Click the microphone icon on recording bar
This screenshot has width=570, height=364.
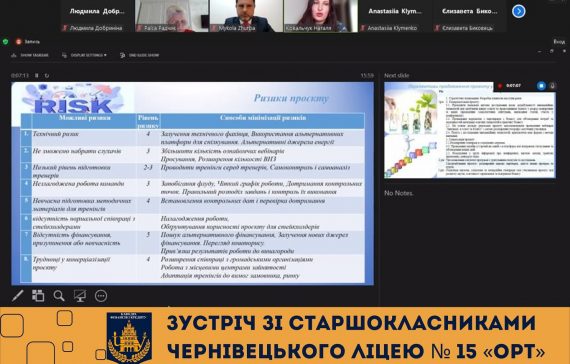tap(552, 86)
